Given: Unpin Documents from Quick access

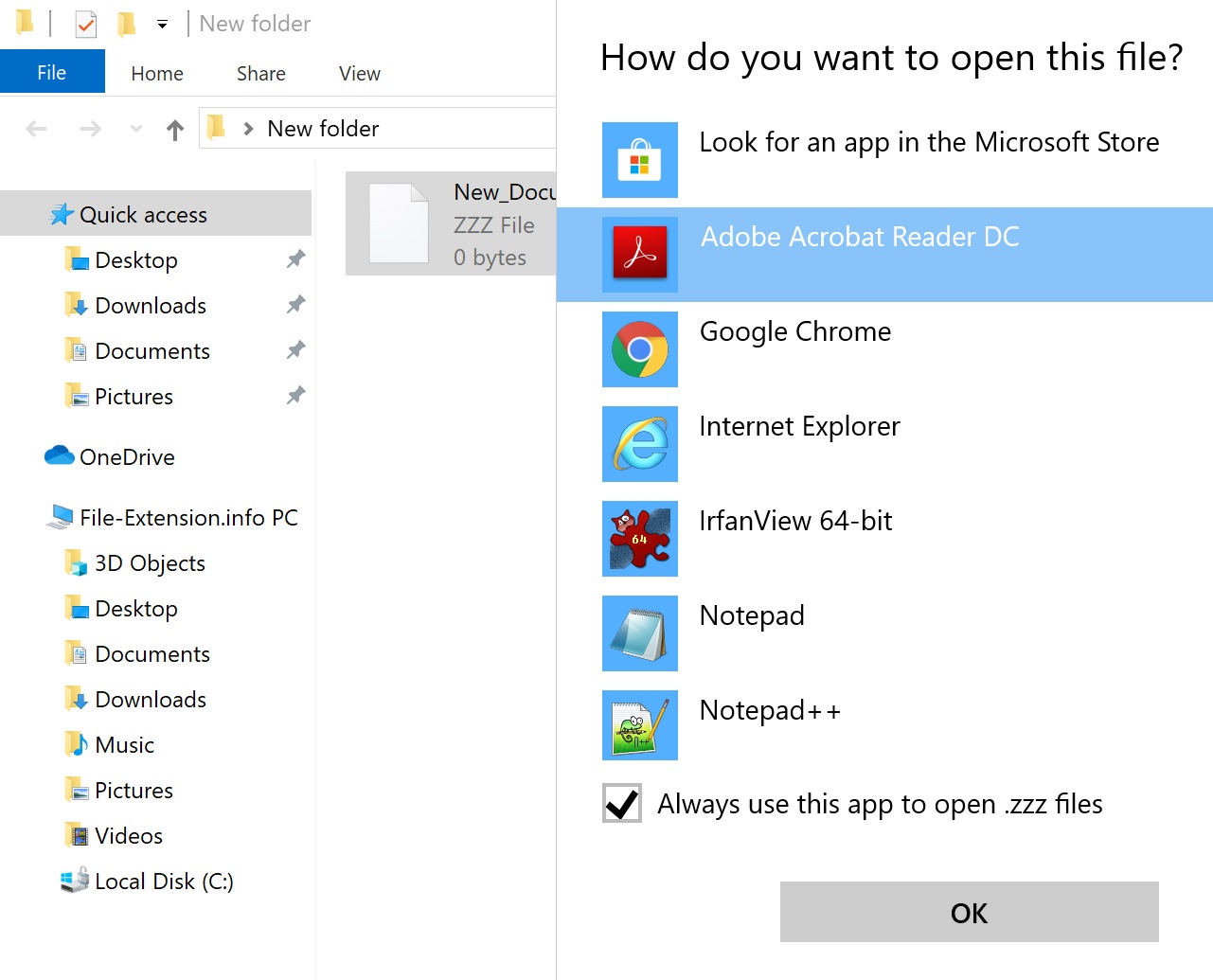Looking at the screenshot, I should [296, 349].
